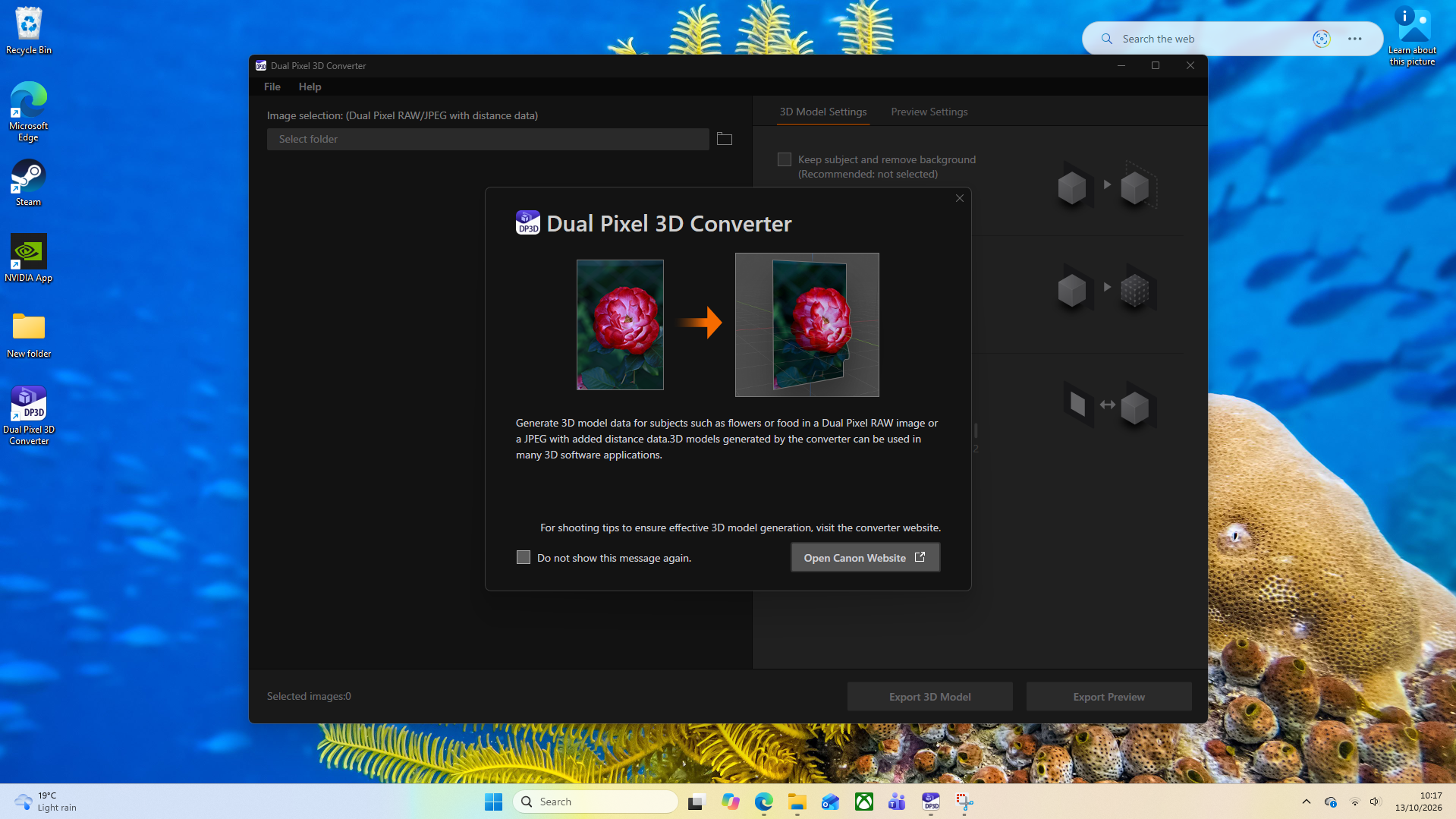
Task: Open the Help menu
Action: click(310, 87)
